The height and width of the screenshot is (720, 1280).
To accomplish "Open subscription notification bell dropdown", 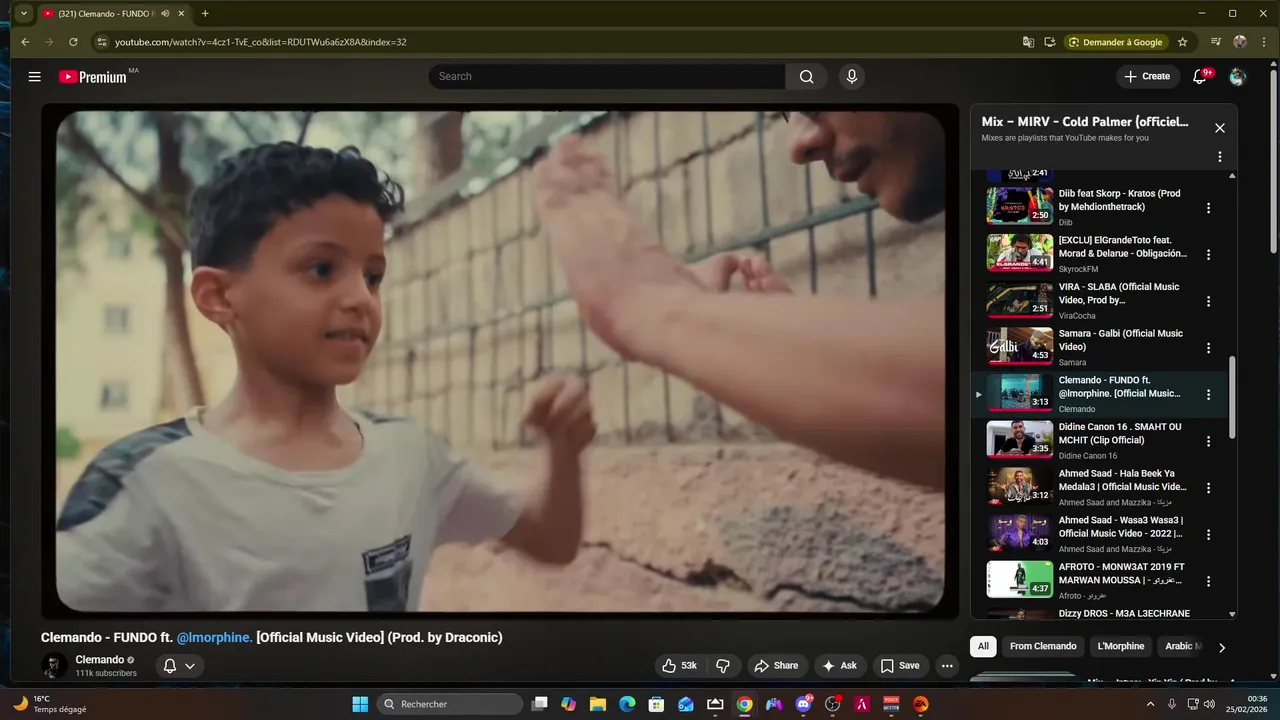I will click(179, 666).
